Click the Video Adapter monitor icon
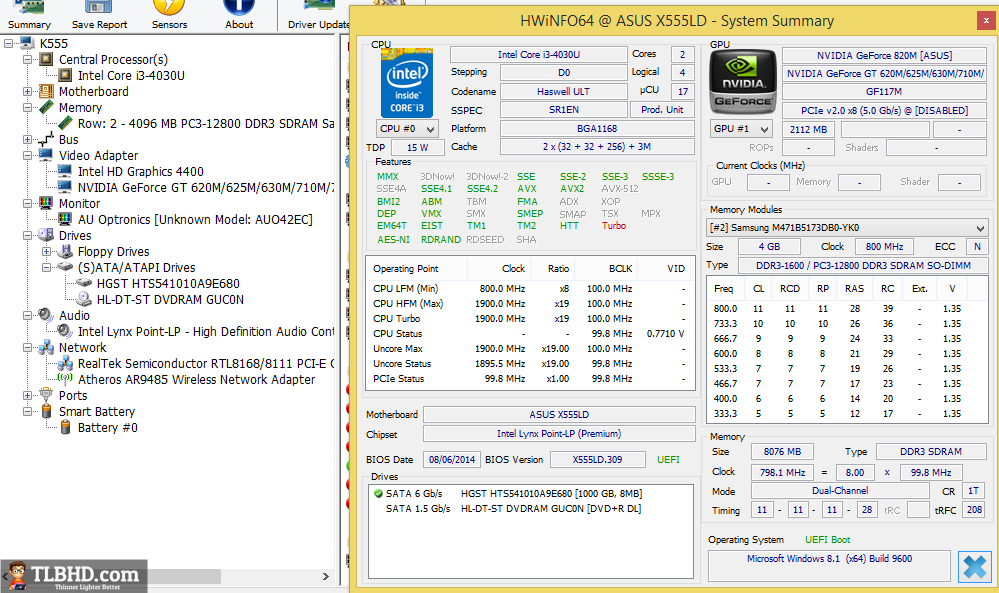The height and width of the screenshot is (593, 999). click(46, 155)
